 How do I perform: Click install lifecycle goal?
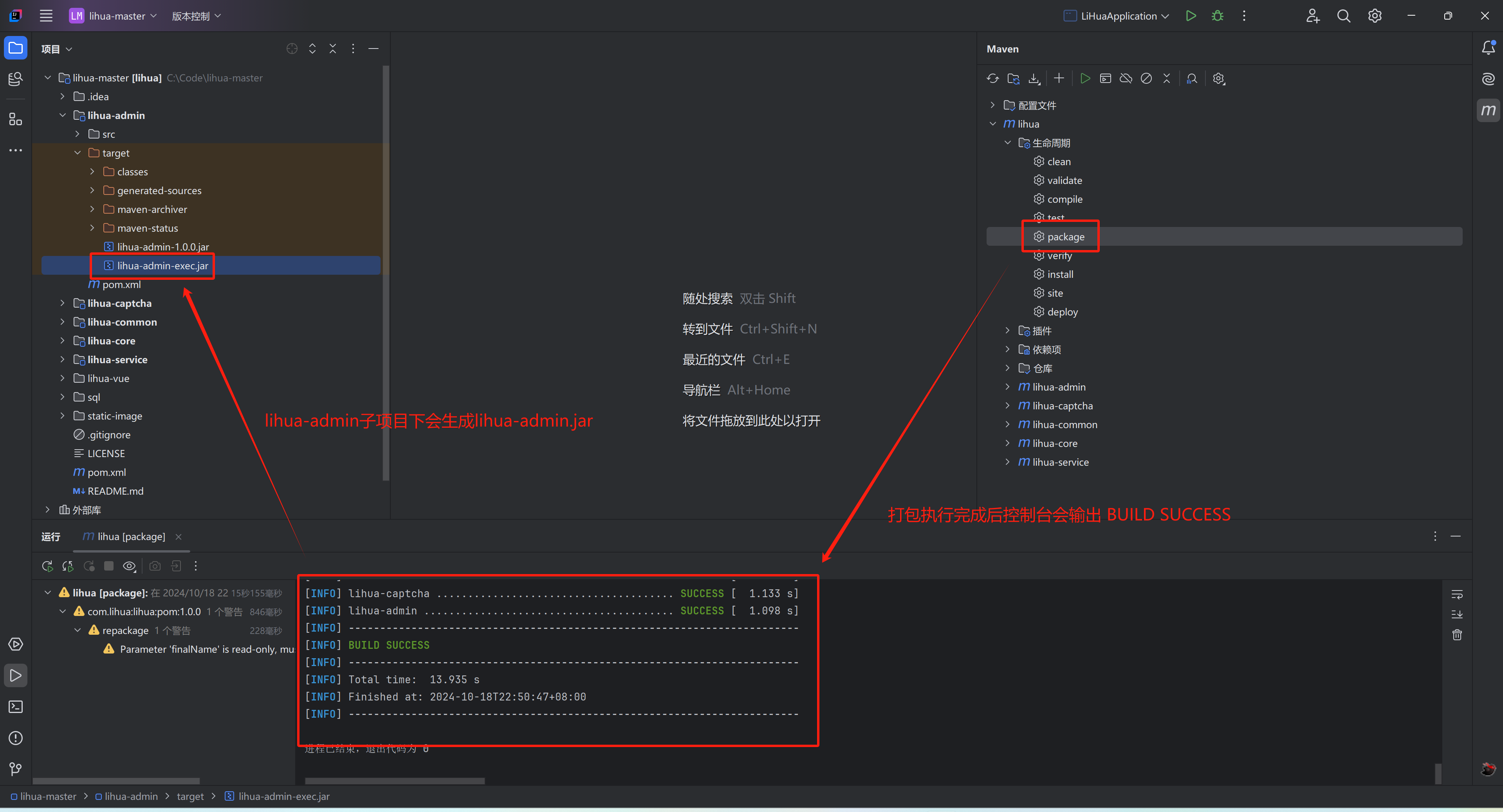(1059, 274)
